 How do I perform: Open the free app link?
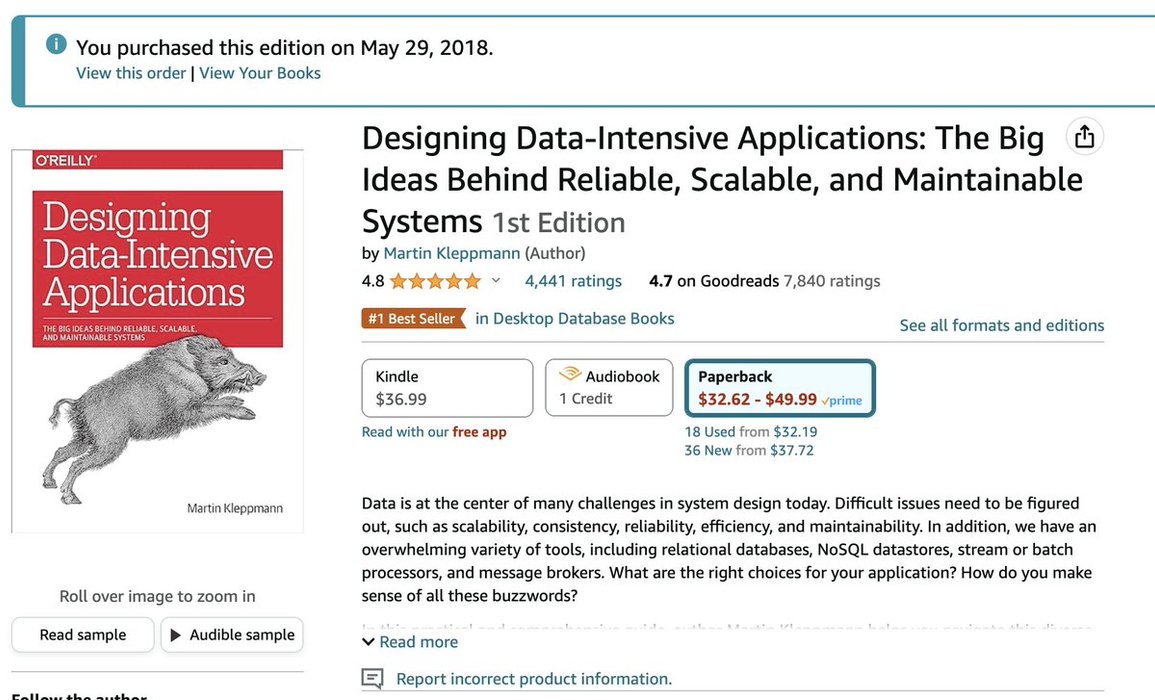coord(480,432)
